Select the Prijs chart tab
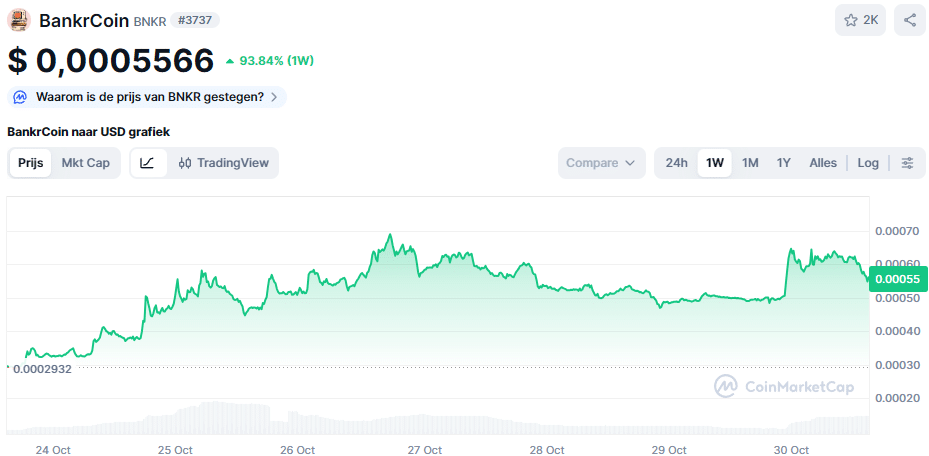929x456 pixels. pos(31,163)
